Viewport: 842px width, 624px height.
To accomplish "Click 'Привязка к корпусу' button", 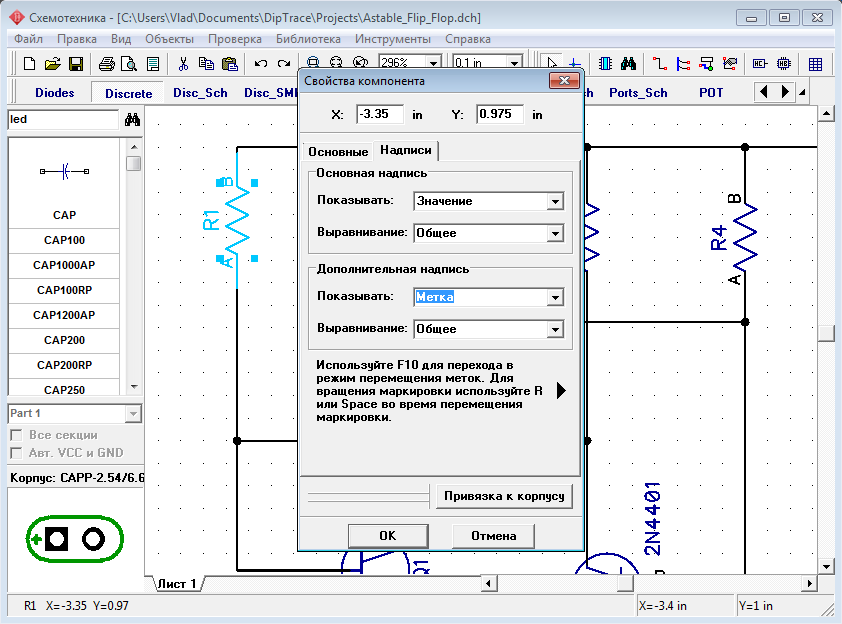I will [x=504, y=496].
